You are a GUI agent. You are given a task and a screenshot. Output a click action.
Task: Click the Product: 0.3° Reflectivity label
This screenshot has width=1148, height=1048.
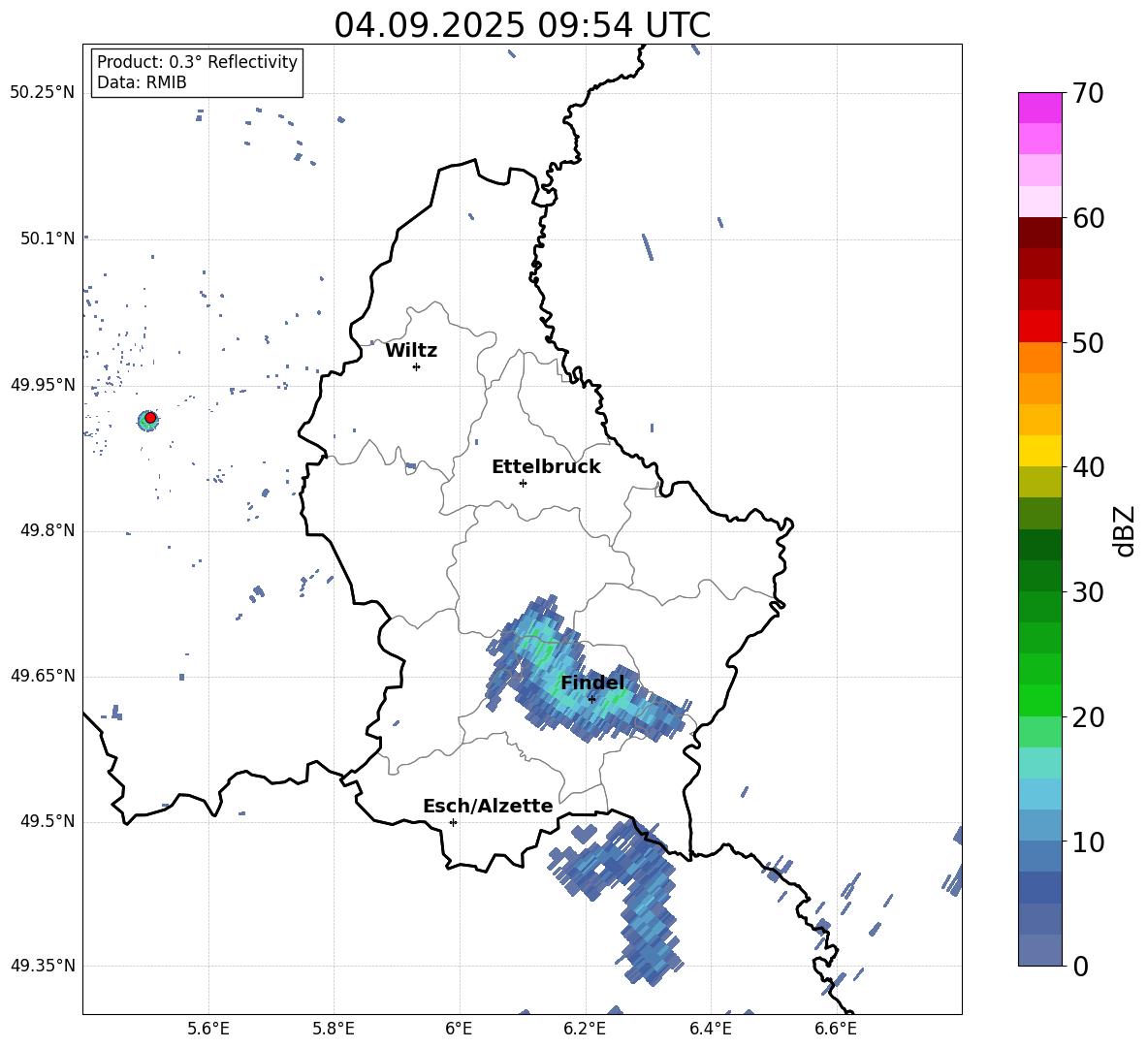coord(197,62)
